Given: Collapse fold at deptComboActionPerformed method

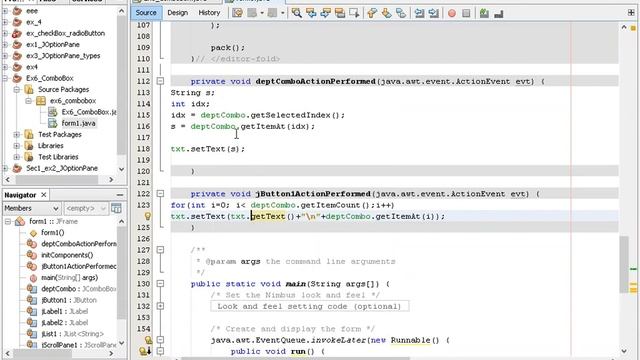Looking at the screenshot, I should [x=160, y=81].
